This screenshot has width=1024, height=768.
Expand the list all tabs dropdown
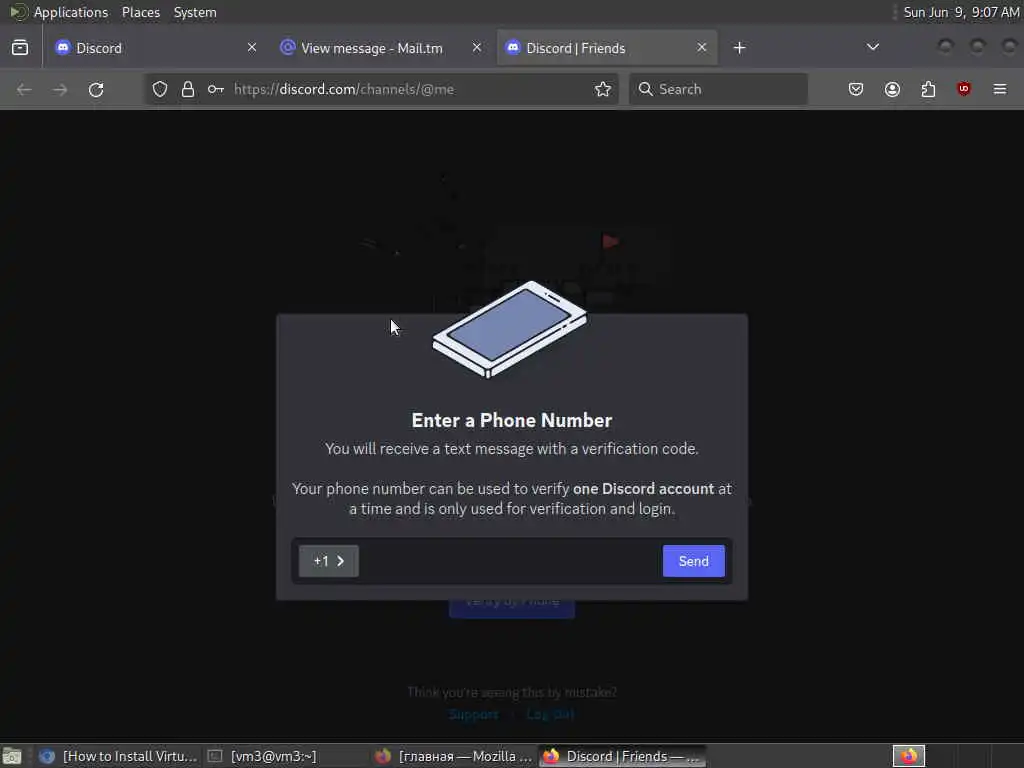click(872, 47)
